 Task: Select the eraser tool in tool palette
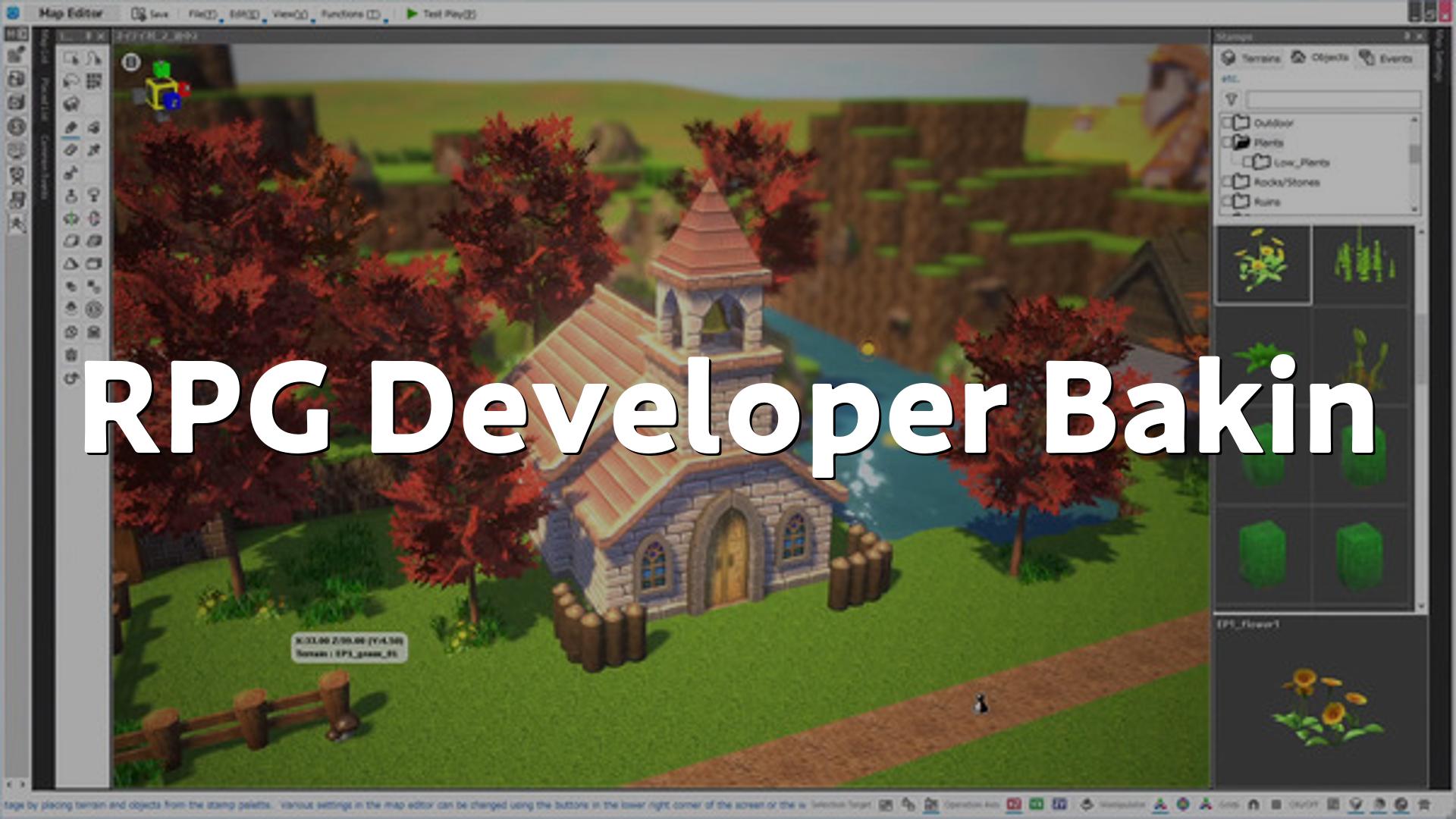(x=71, y=150)
